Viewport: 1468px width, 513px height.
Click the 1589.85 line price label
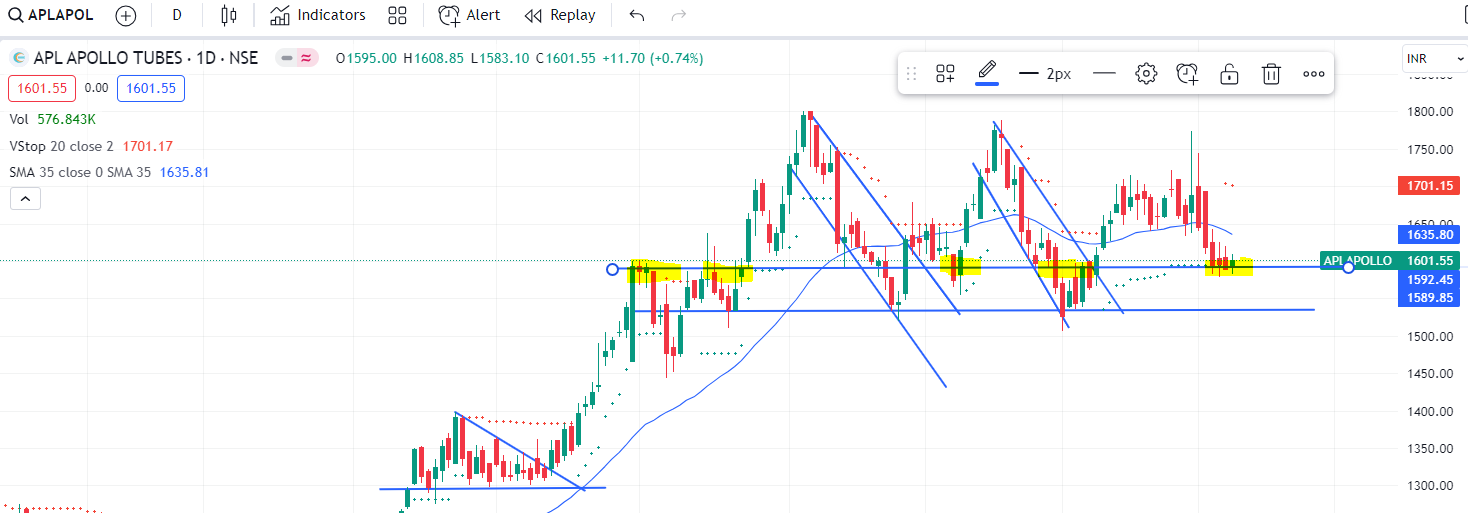coord(1427,297)
